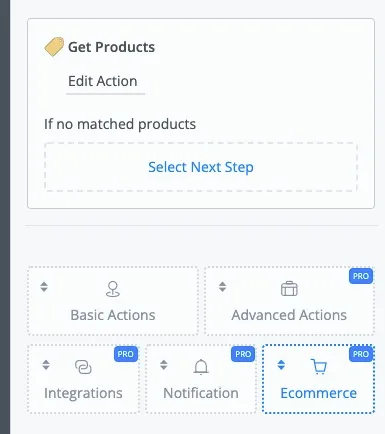Click the Edit Action link
The height and width of the screenshot is (434, 385).
tap(103, 81)
